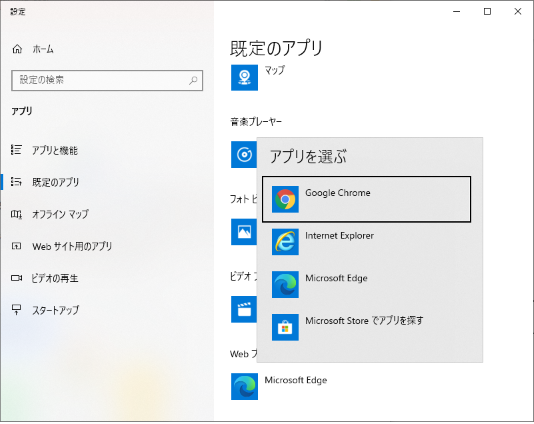Pick Microsoft Edge in the app chooser popup
This screenshot has height=424, width=534.
point(366,284)
